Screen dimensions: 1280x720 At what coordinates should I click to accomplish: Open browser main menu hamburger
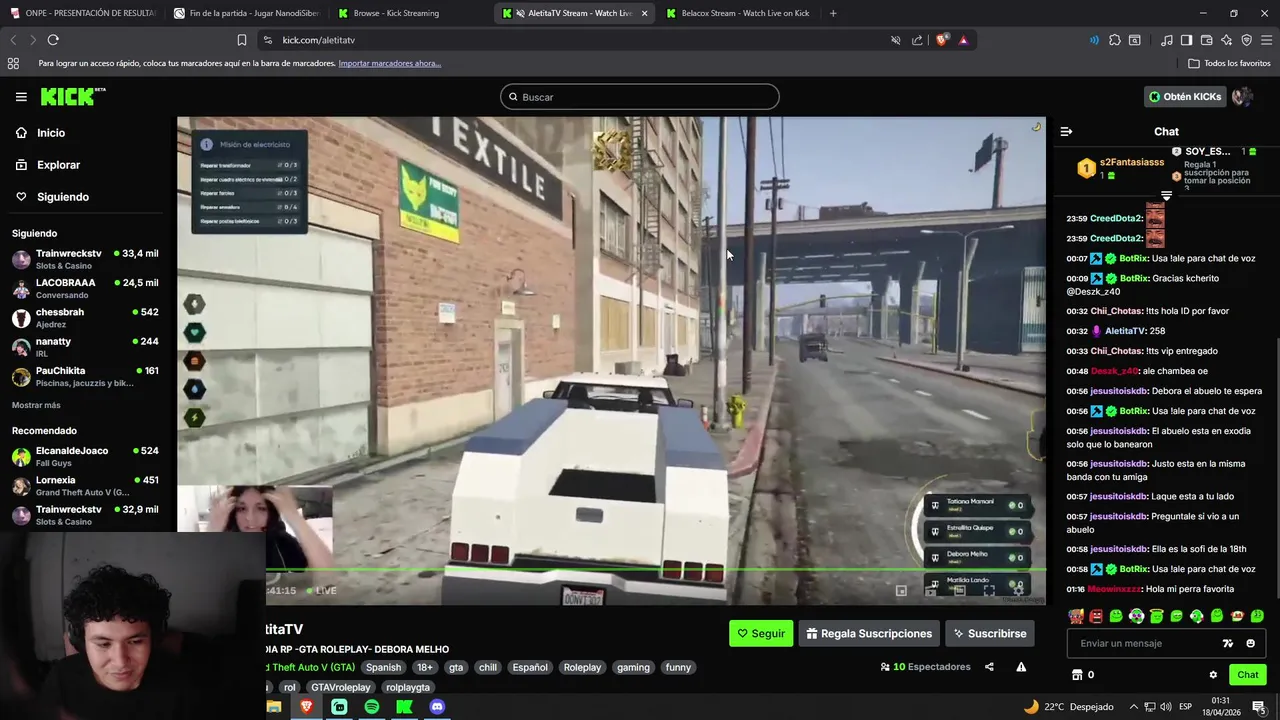click(x=1266, y=40)
